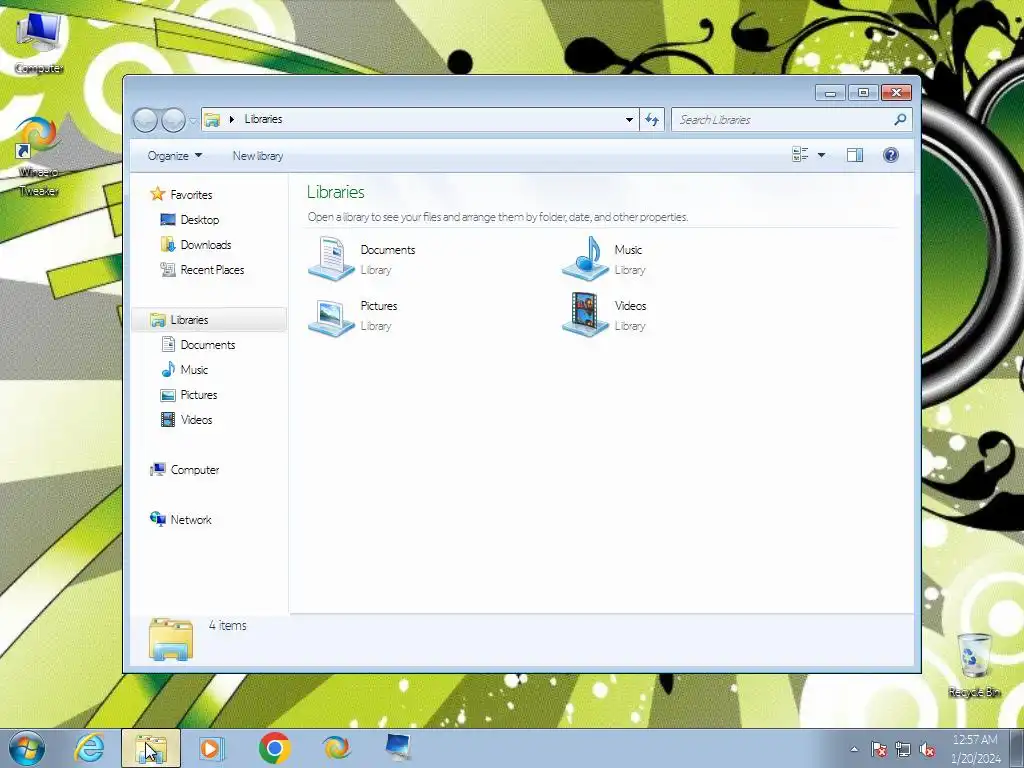Show the preview pane

pyautogui.click(x=855, y=155)
